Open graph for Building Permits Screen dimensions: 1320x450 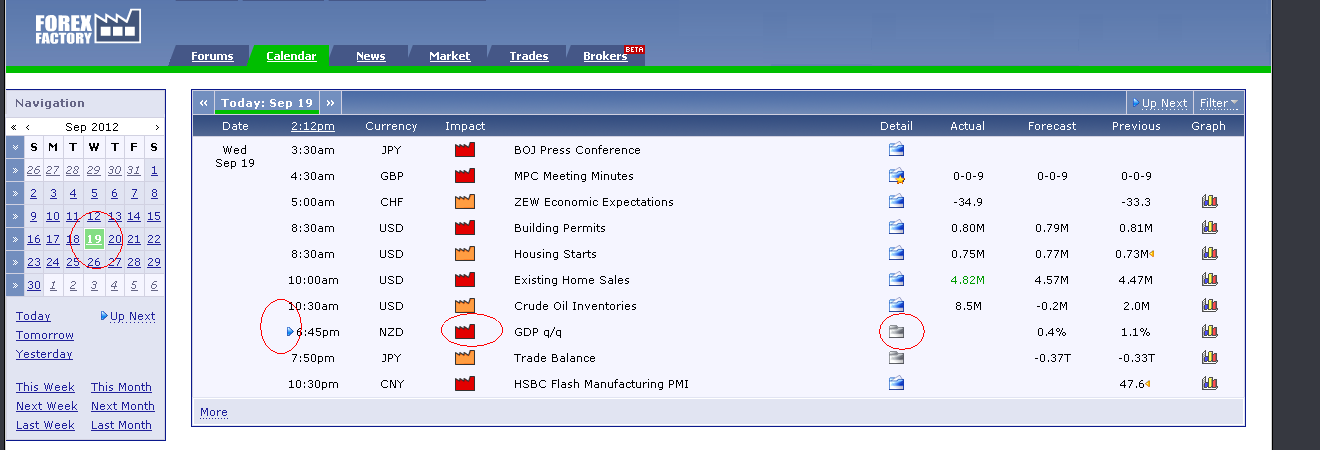coord(1209,228)
